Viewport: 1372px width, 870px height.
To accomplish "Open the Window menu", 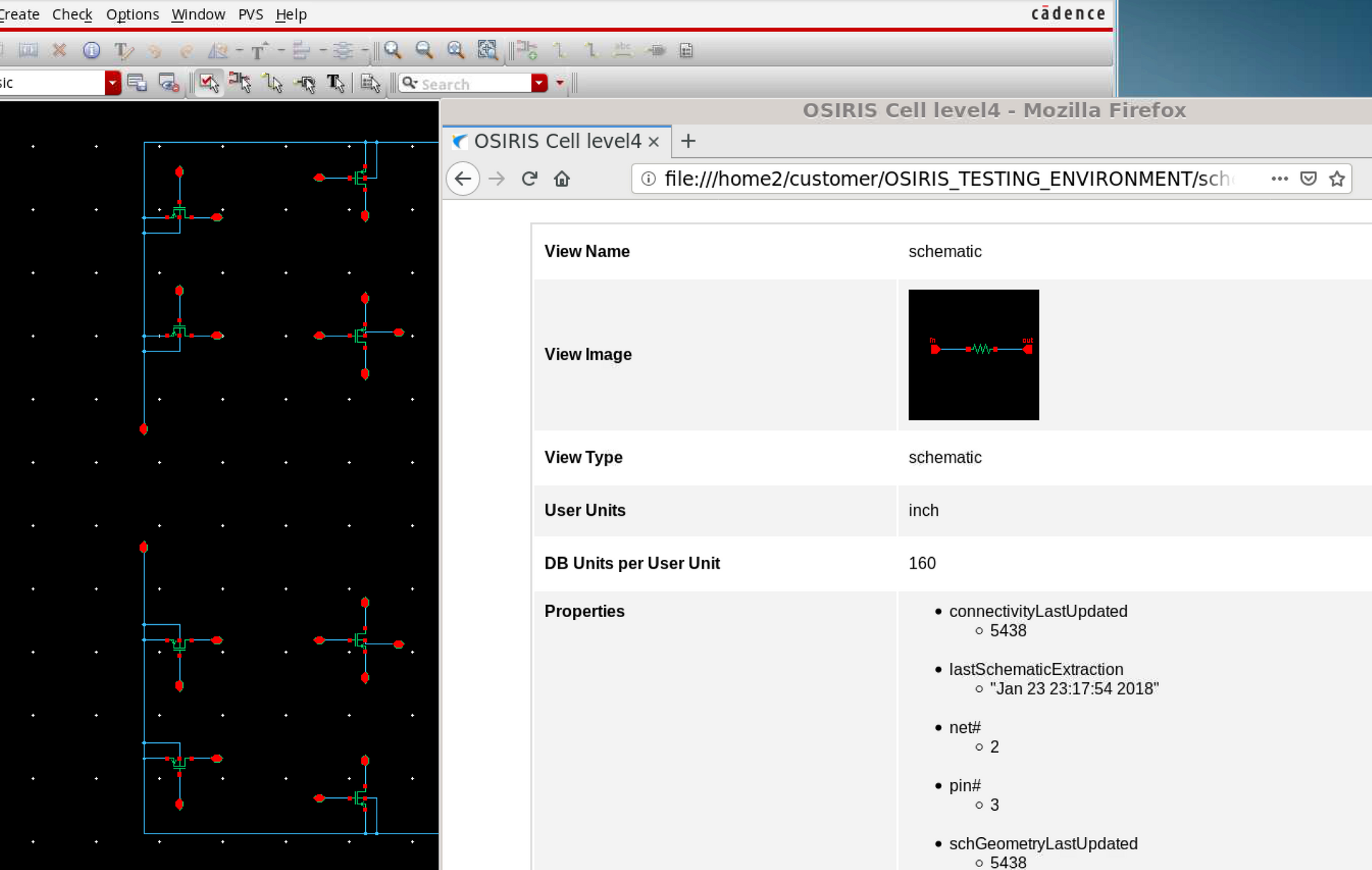I will (x=198, y=14).
